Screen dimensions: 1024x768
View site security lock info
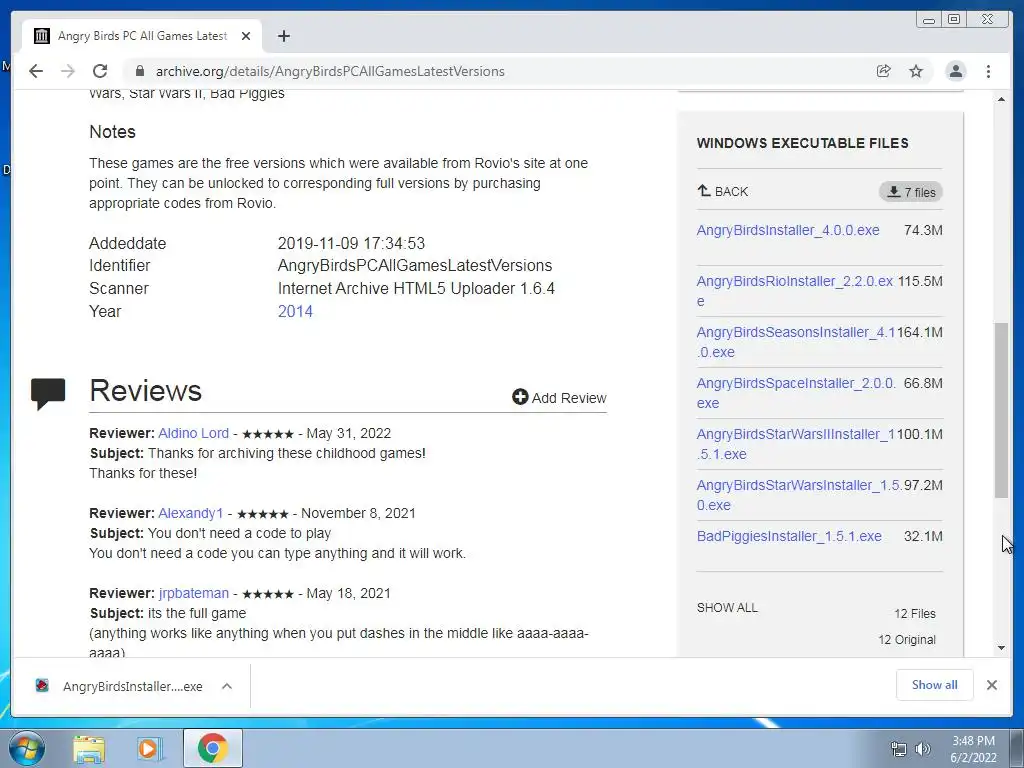pos(140,71)
